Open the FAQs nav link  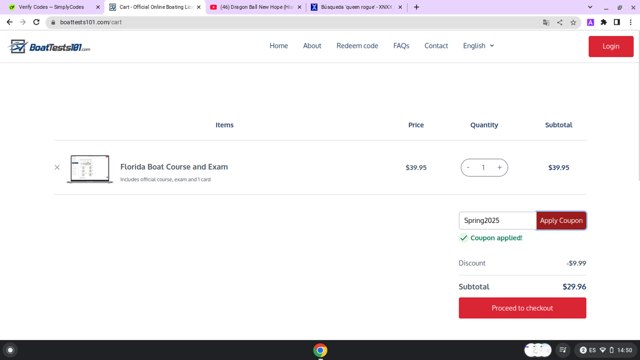click(x=401, y=46)
